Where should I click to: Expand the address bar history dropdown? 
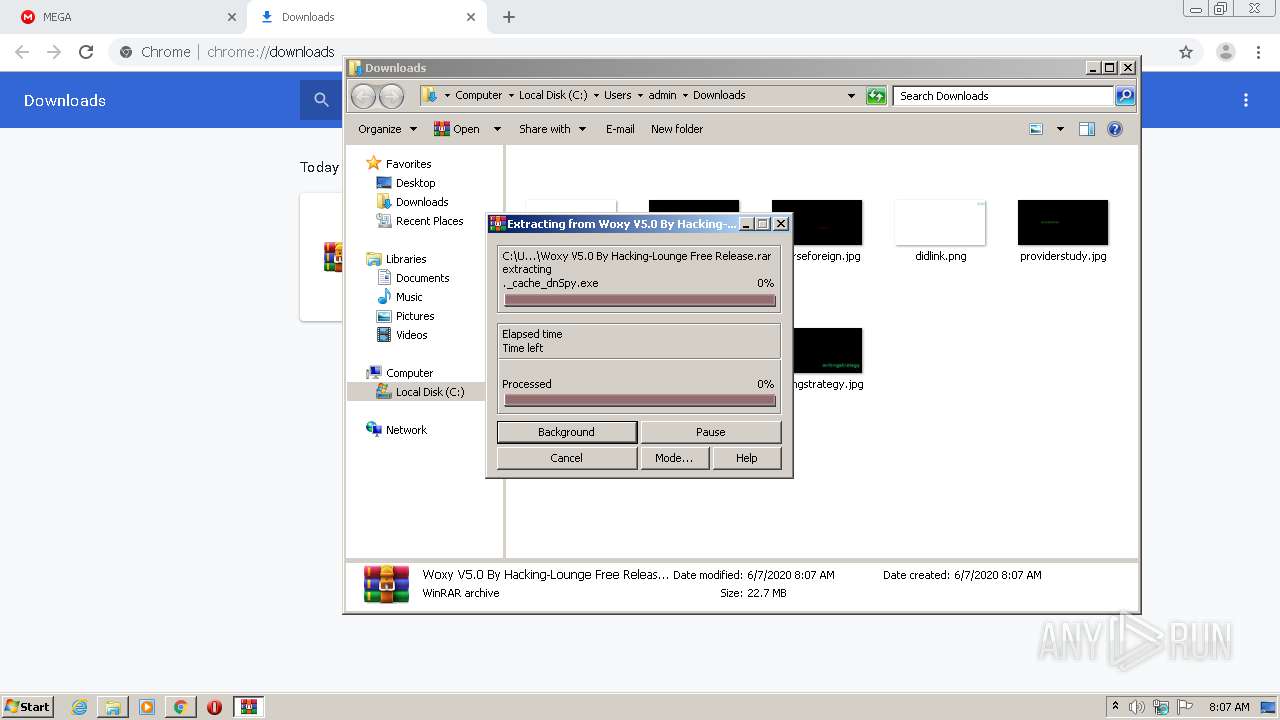coord(851,96)
